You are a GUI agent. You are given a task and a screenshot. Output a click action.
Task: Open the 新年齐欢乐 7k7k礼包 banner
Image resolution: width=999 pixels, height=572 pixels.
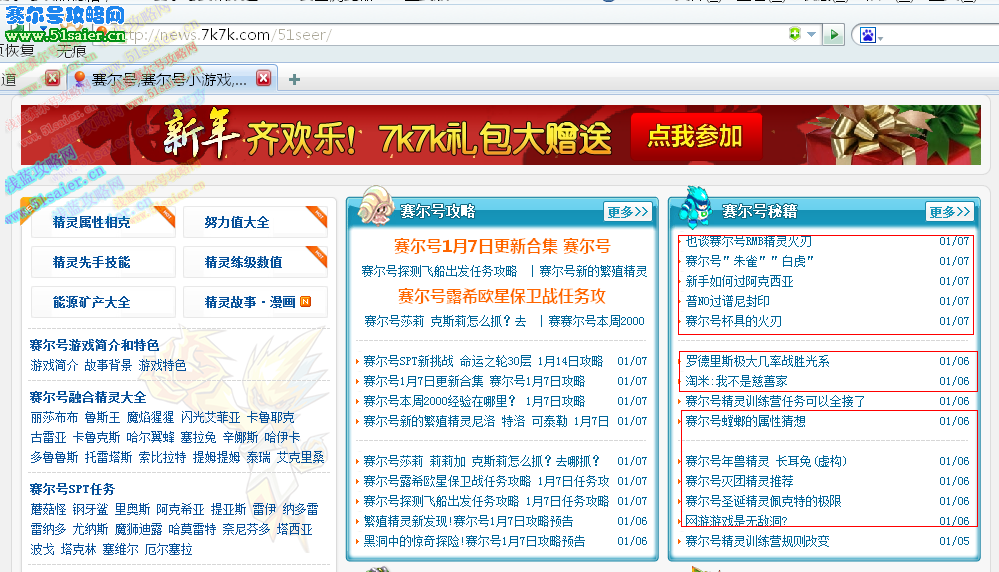(x=501, y=135)
